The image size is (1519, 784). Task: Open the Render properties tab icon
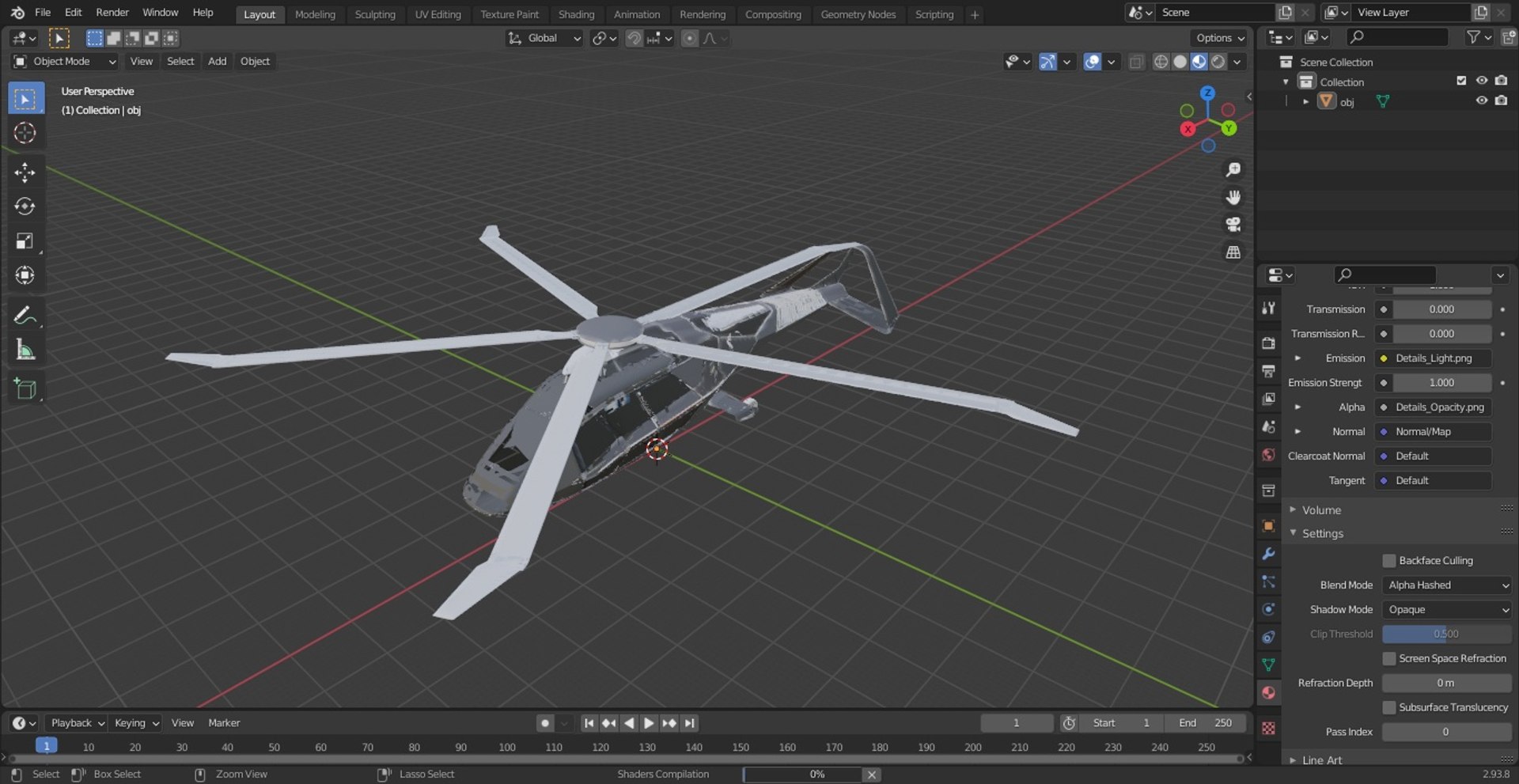1268,343
